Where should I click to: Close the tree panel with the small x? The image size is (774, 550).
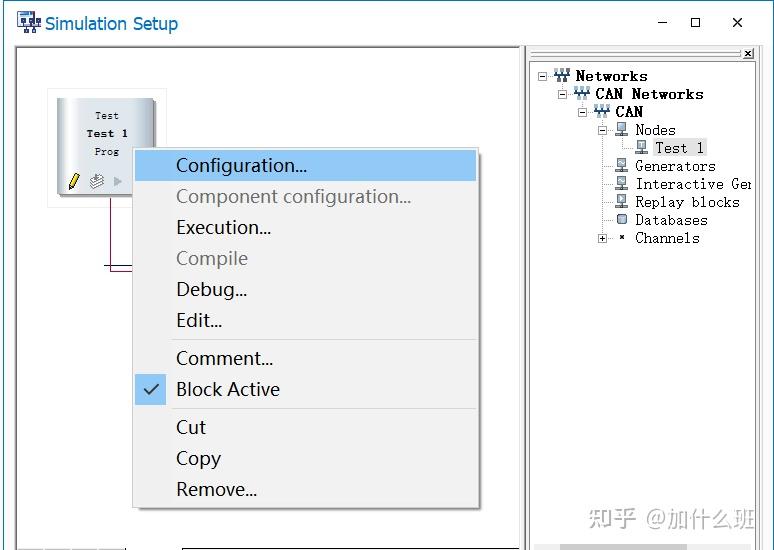pos(748,54)
